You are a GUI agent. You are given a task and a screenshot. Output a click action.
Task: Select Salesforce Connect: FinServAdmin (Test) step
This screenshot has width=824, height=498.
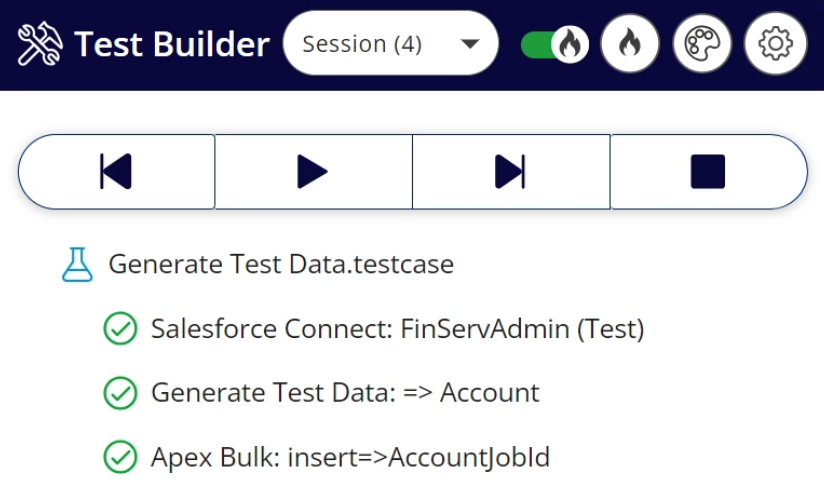click(398, 329)
